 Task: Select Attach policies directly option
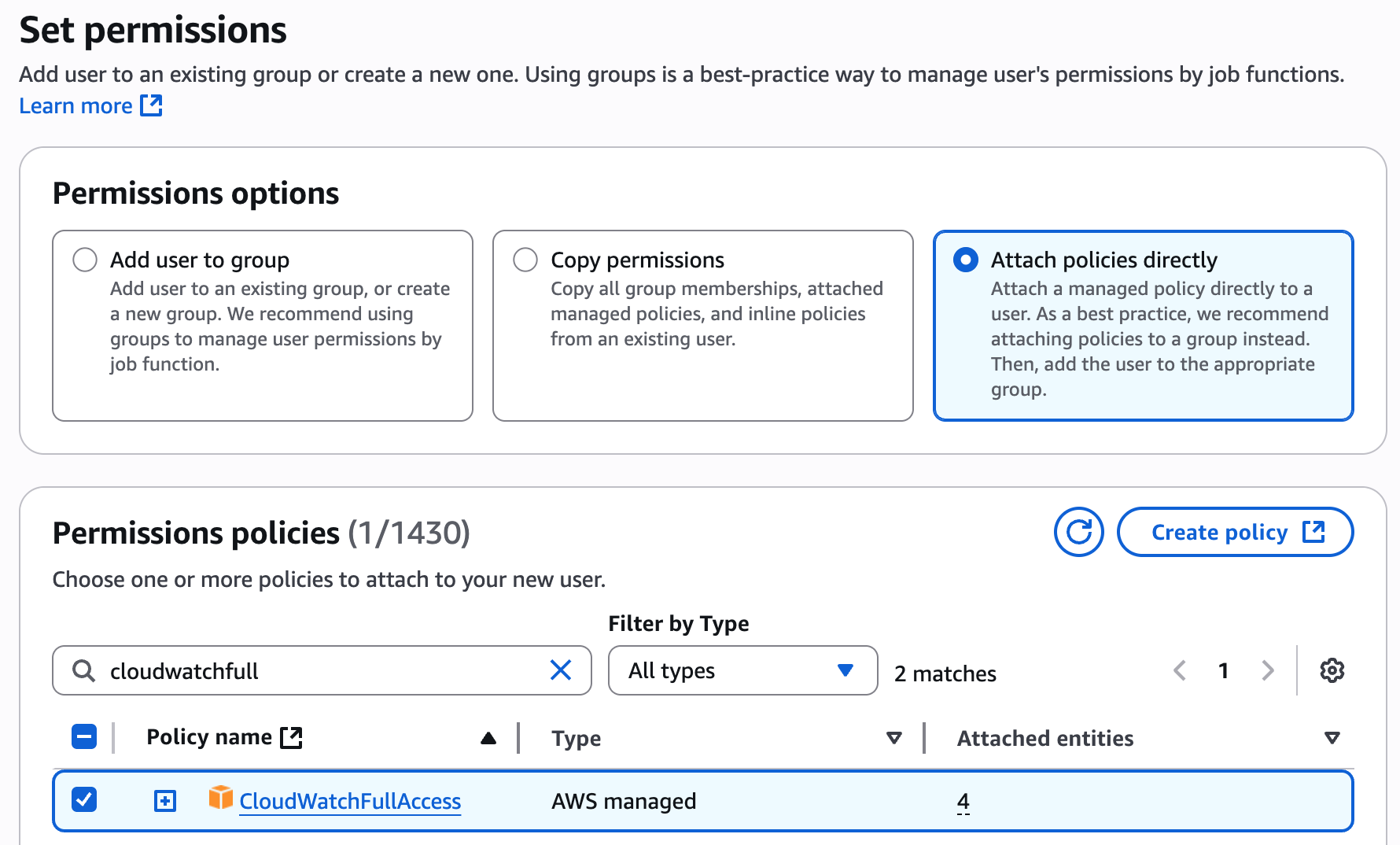tap(966, 260)
